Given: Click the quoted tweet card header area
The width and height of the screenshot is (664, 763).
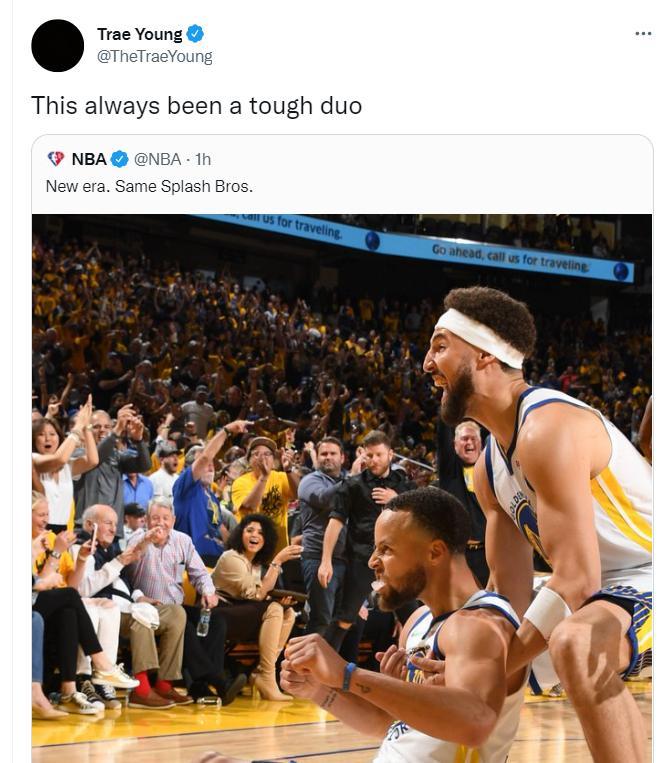Looking at the screenshot, I should (342, 173).
